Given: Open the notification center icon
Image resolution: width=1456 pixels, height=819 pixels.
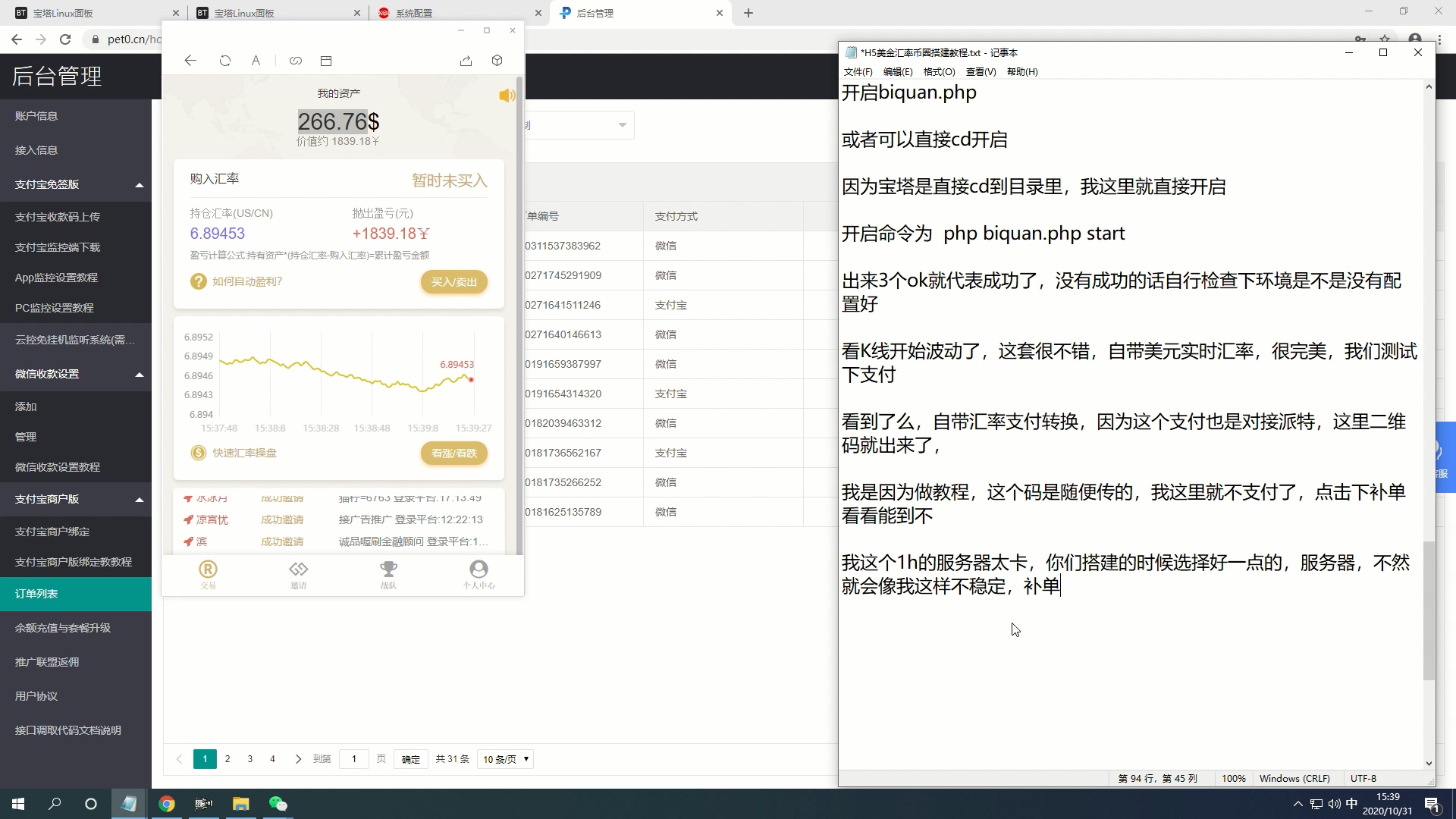Looking at the screenshot, I should coord(1432,805).
